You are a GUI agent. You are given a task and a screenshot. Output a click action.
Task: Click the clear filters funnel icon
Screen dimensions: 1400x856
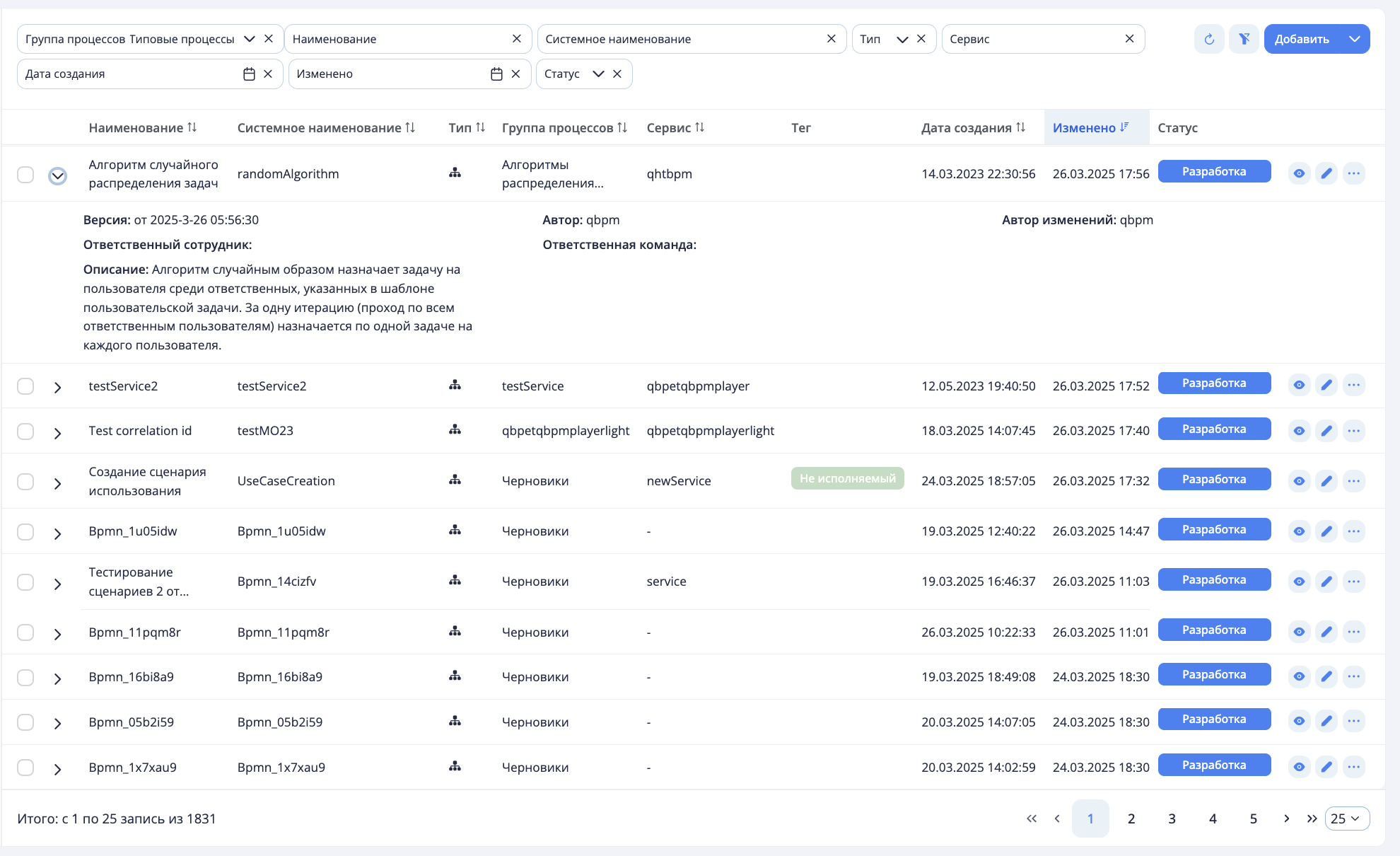point(1244,39)
